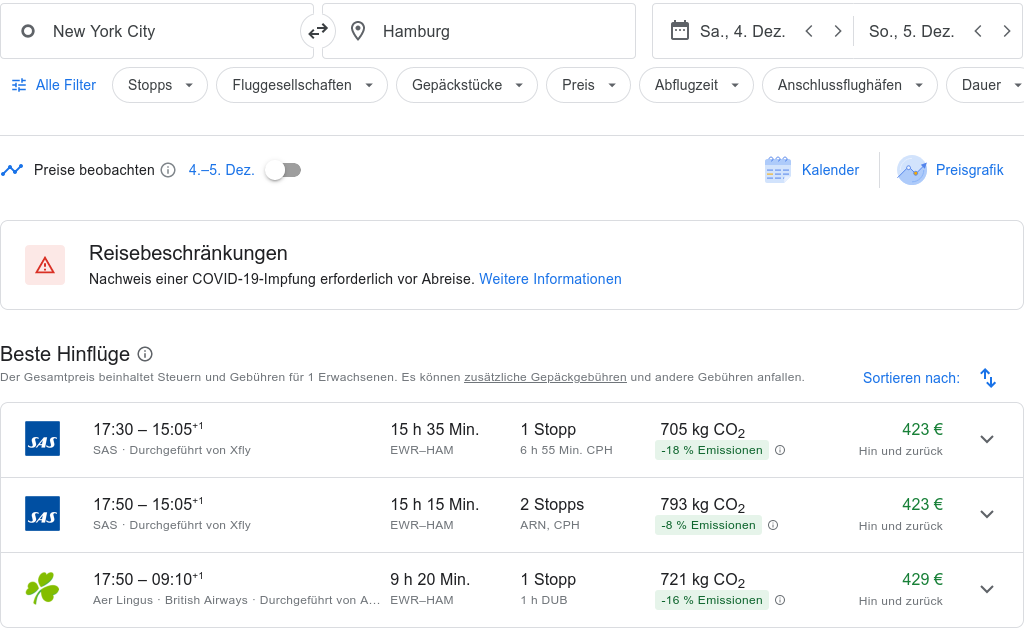This screenshot has height=644, width=1024.
Task: Show emissions info for 705 kg flight
Action: click(x=780, y=450)
